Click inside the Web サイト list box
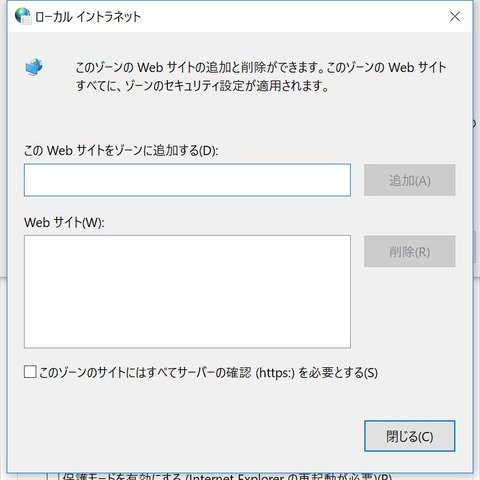480x480 pixels. coord(187,292)
